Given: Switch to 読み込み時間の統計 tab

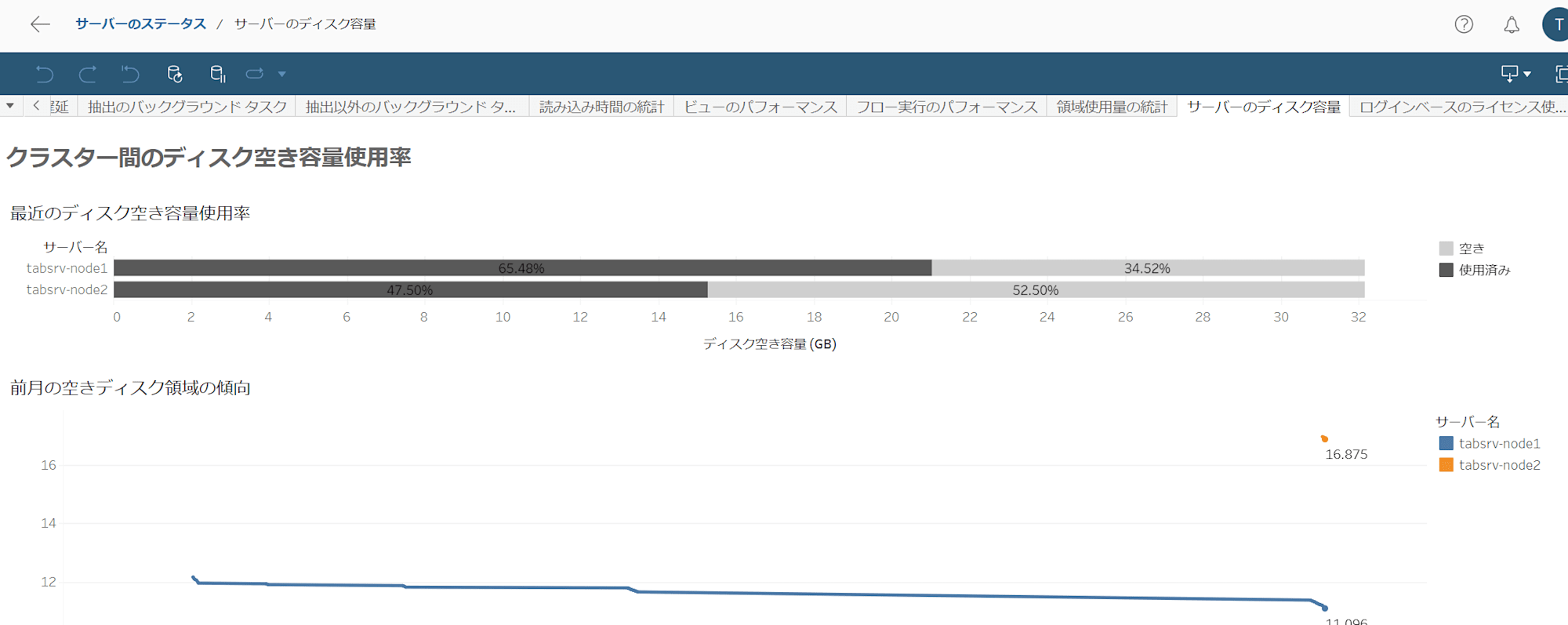Looking at the screenshot, I should (x=601, y=107).
